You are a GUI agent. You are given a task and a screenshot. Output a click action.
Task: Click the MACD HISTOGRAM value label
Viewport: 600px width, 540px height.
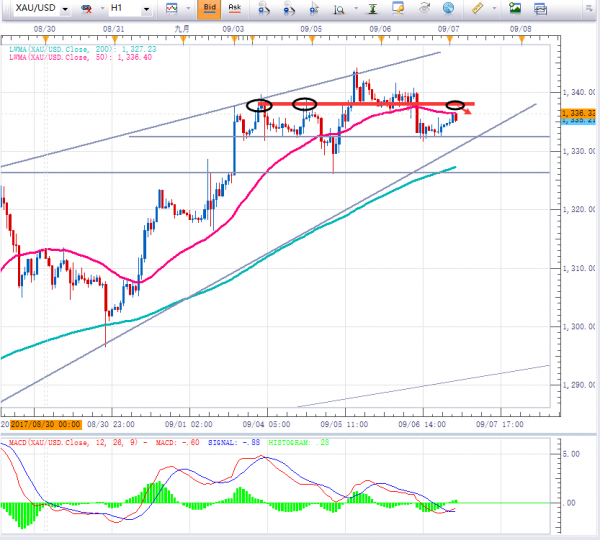click(x=298, y=443)
